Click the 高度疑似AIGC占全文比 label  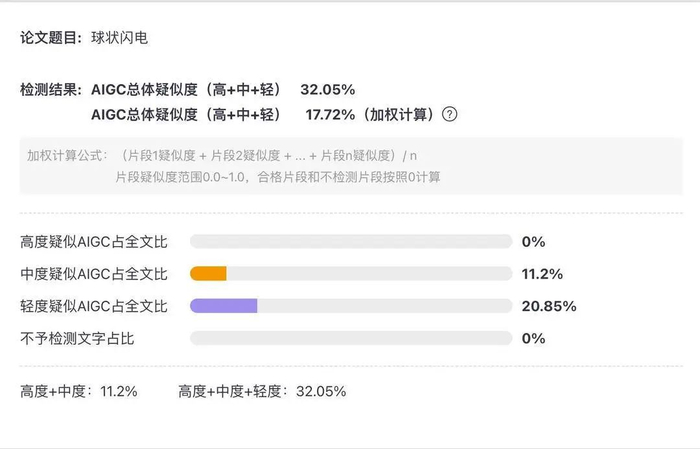coord(94,242)
